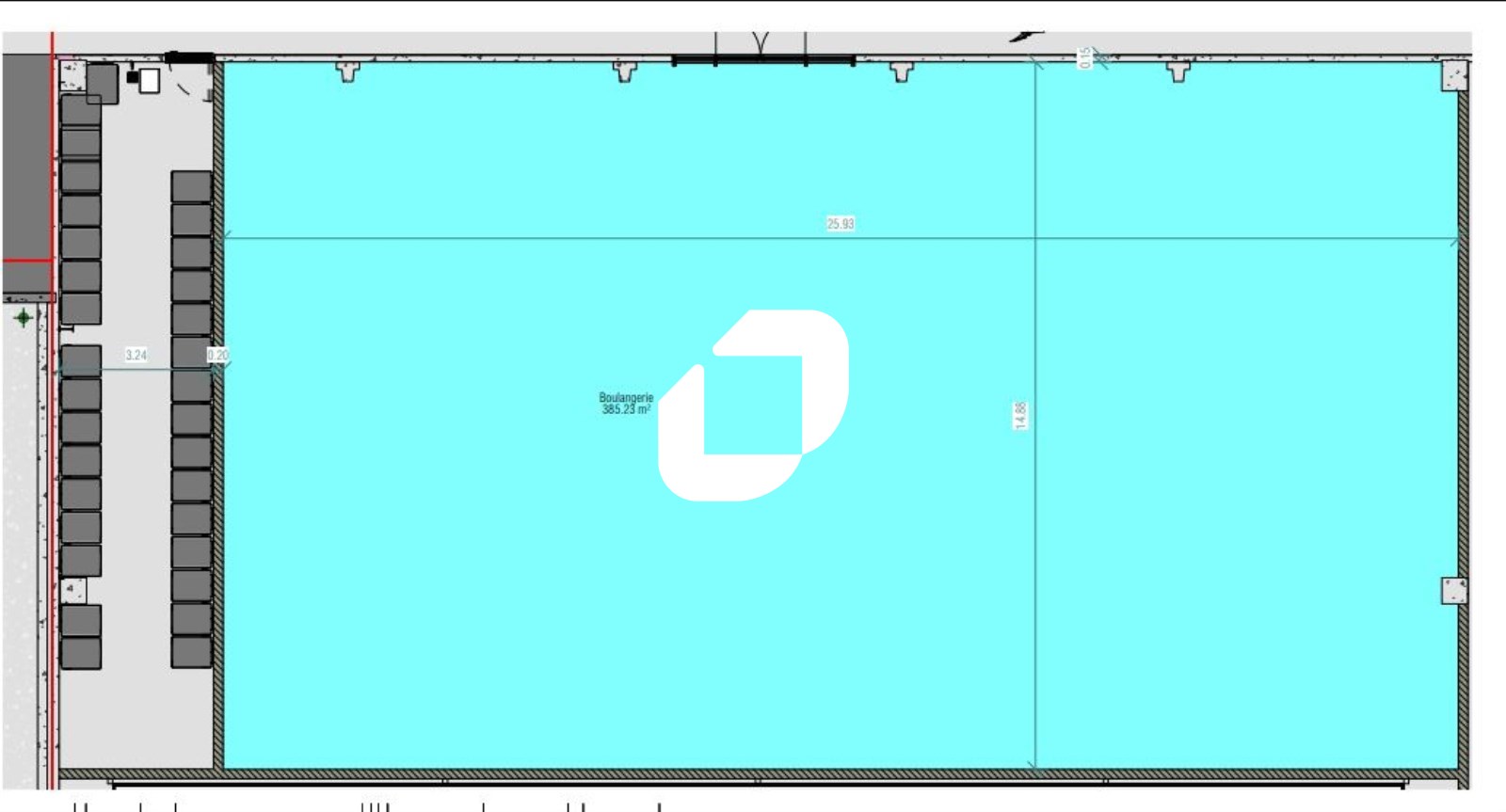Select the top-right corner column
1506x812 pixels.
[x=1455, y=76]
